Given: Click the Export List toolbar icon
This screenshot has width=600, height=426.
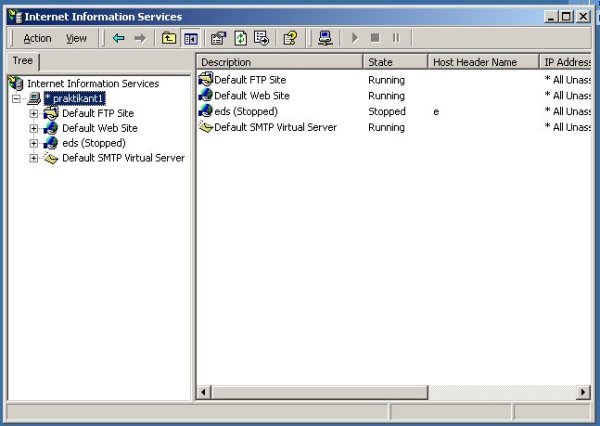Looking at the screenshot, I should 262,38.
